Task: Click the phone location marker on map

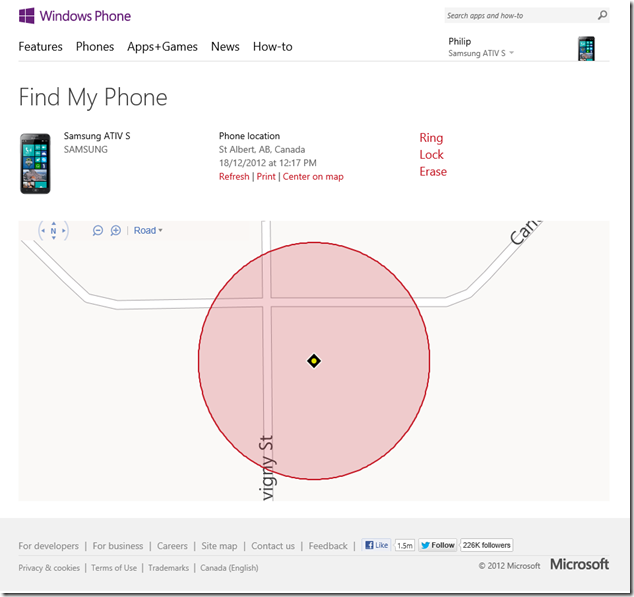Action: 314,360
